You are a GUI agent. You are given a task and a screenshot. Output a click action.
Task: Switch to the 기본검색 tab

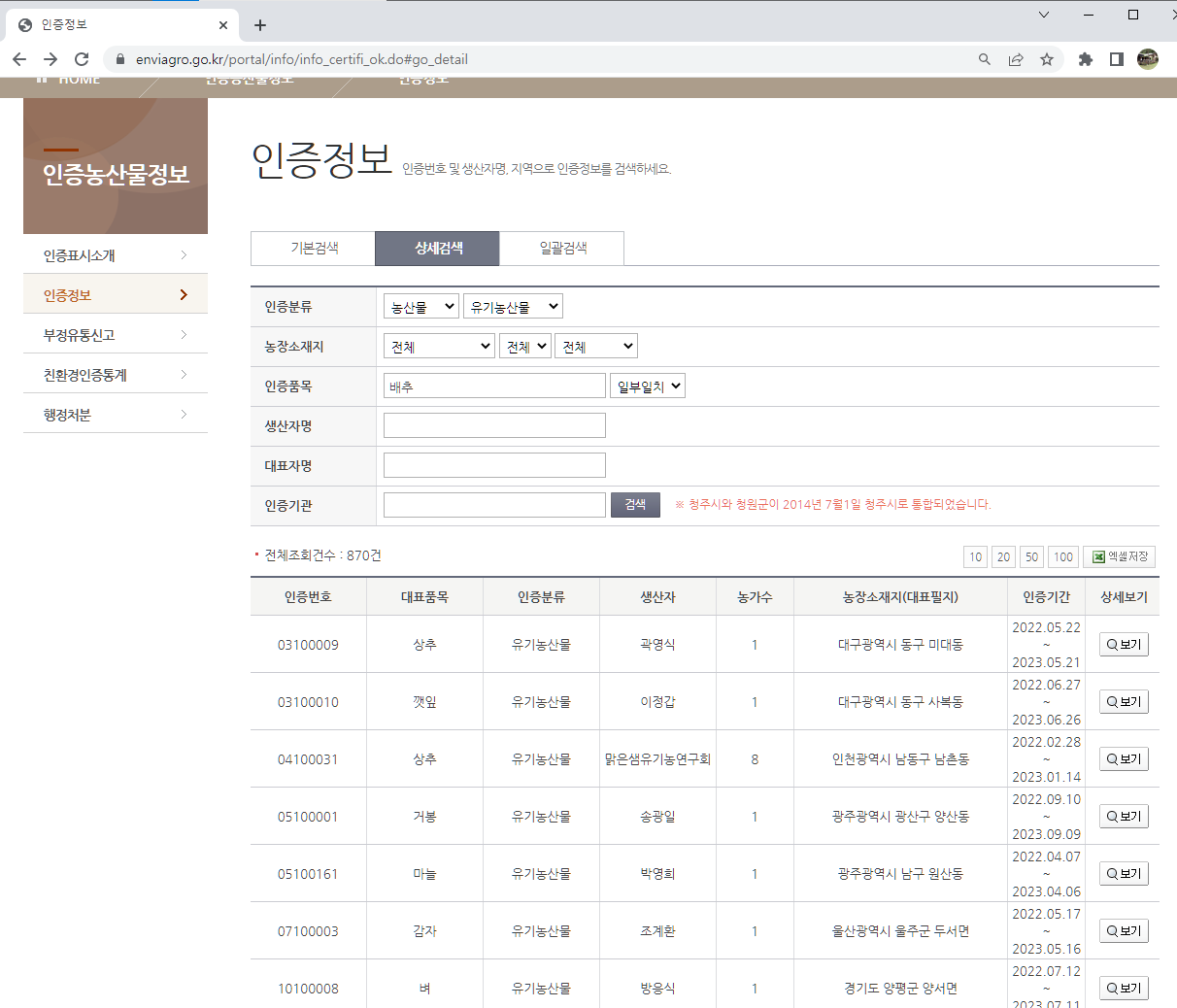[x=314, y=249]
